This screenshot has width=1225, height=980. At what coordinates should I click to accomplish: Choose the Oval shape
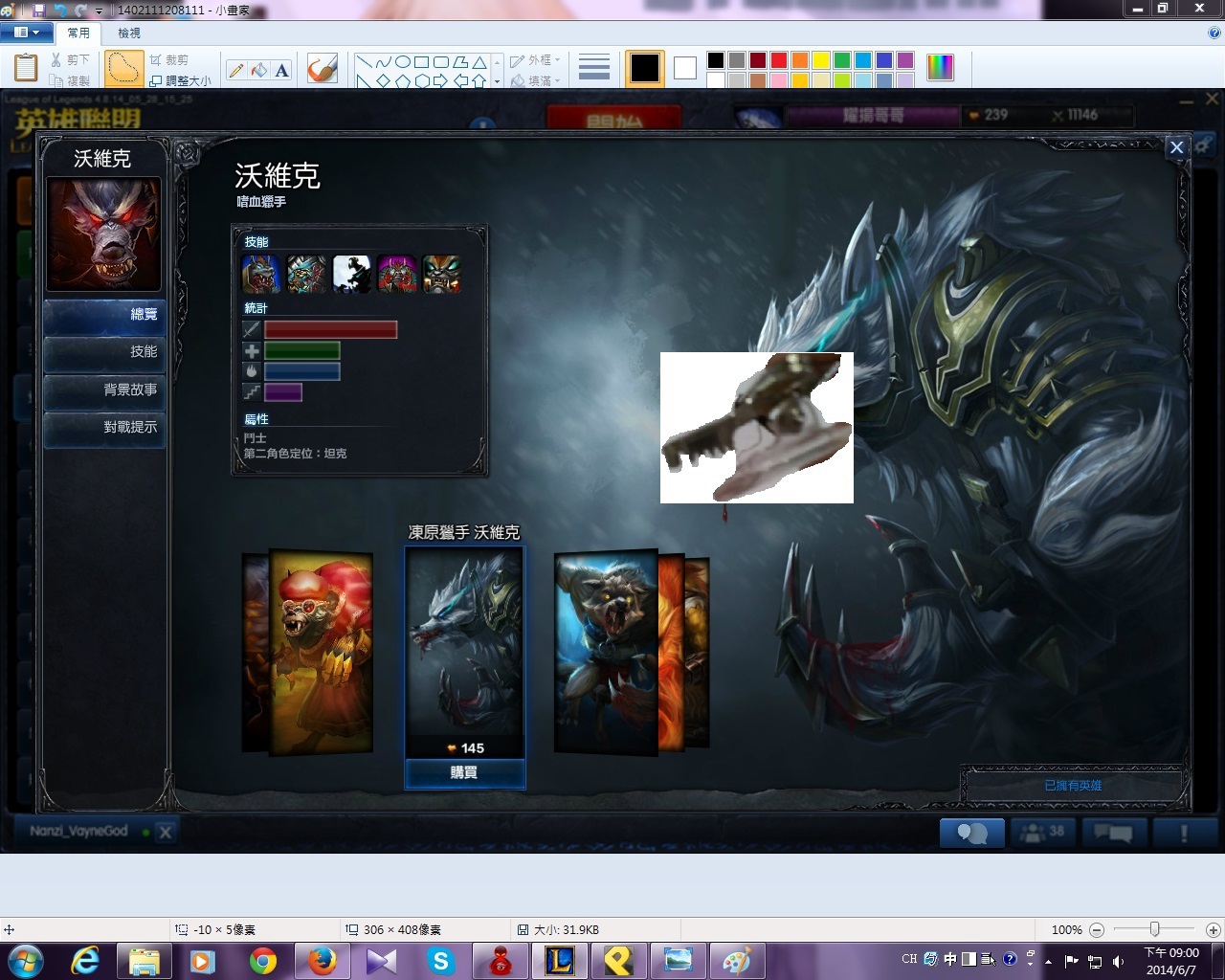tap(403, 62)
